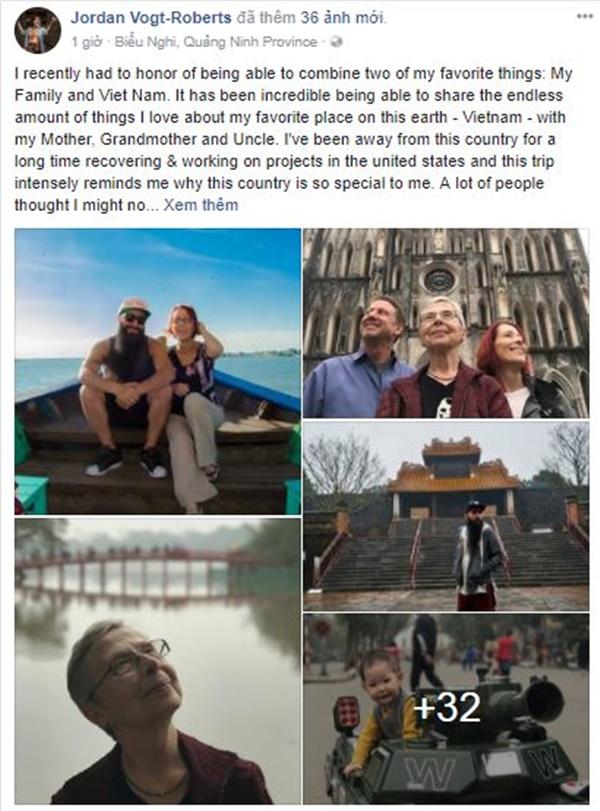This screenshot has width=600, height=811.
Task: Open the cathedral family photo
Action: (x=446, y=323)
